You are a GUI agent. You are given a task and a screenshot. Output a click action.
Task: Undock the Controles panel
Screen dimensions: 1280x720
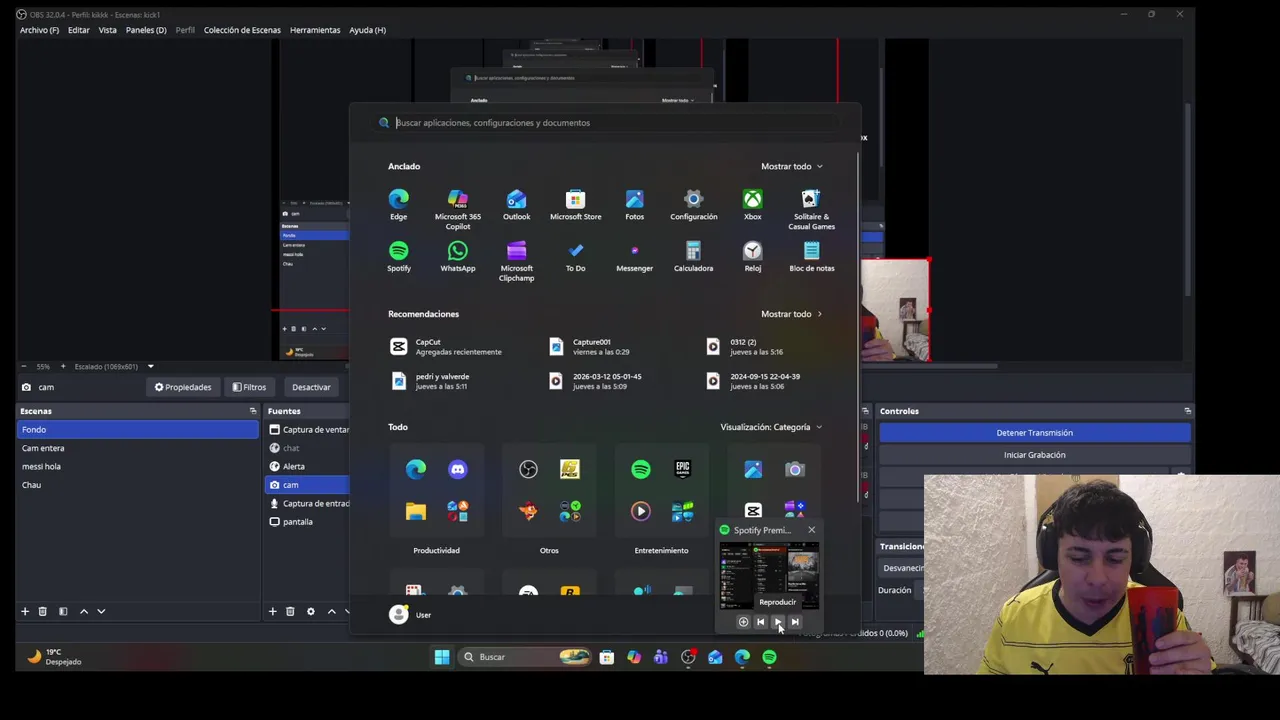click(x=1187, y=411)
